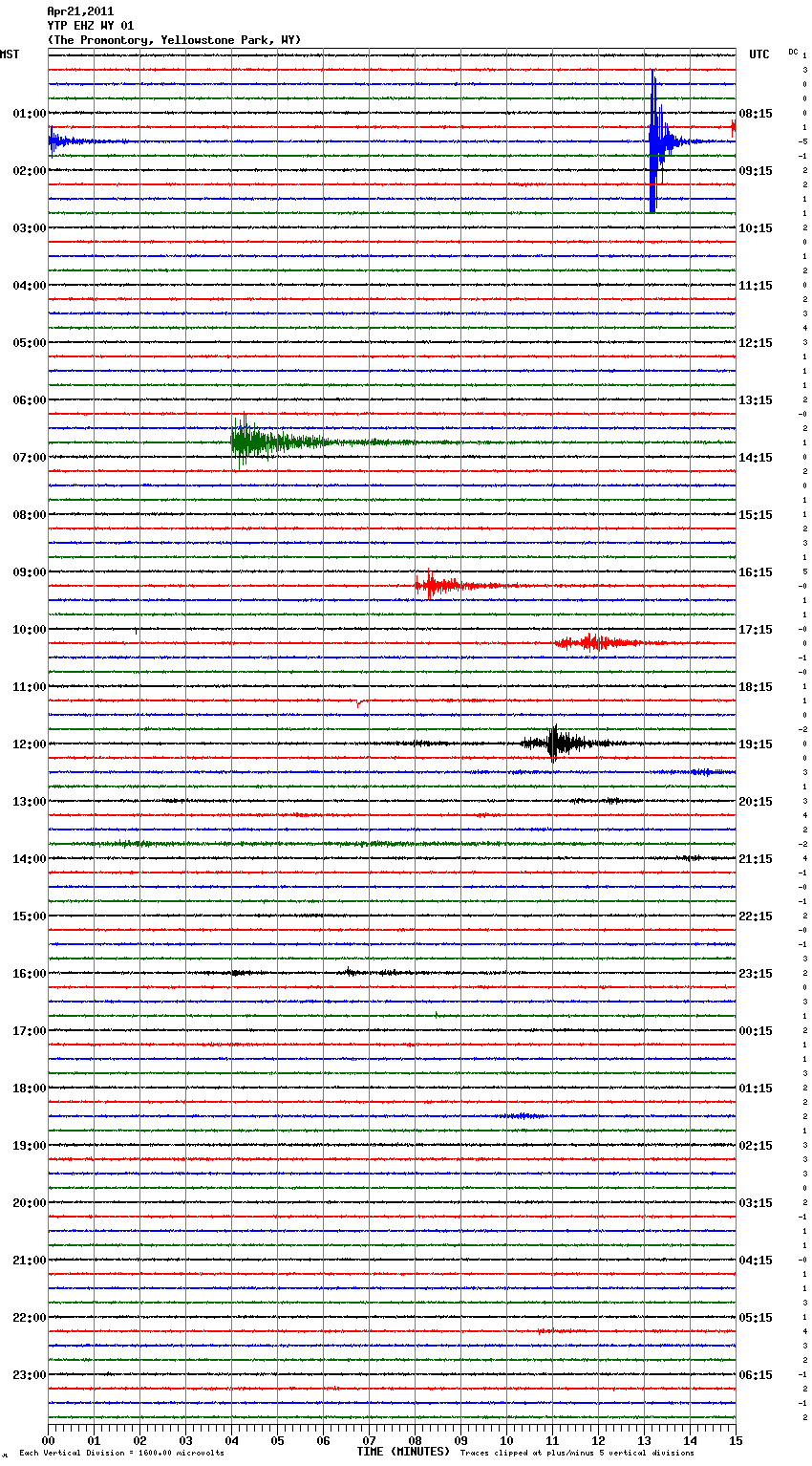812x1466 pixels.
Task: Click the red downward glitch on 11:15 trace
Action: tap(359, 703)
